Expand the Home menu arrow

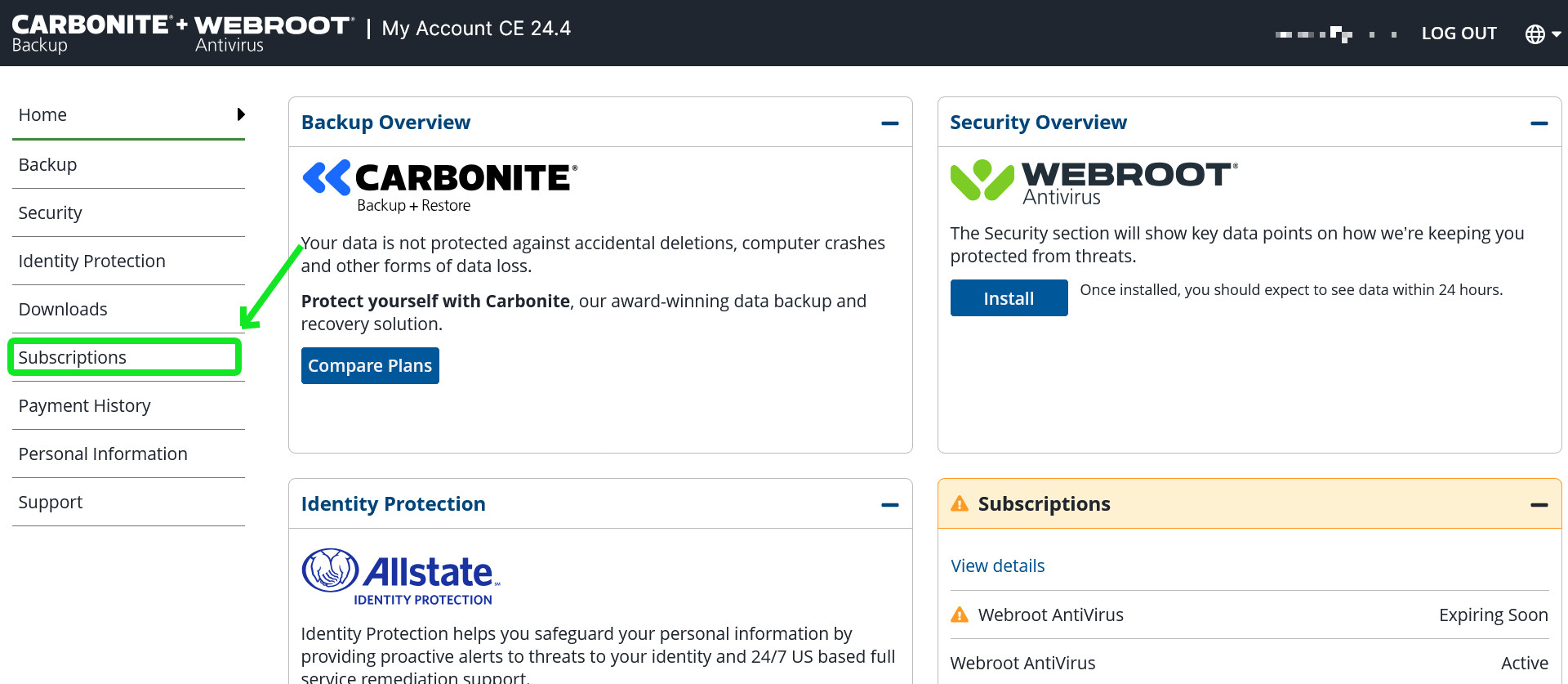pyautogui.click(x=241, y=114)
